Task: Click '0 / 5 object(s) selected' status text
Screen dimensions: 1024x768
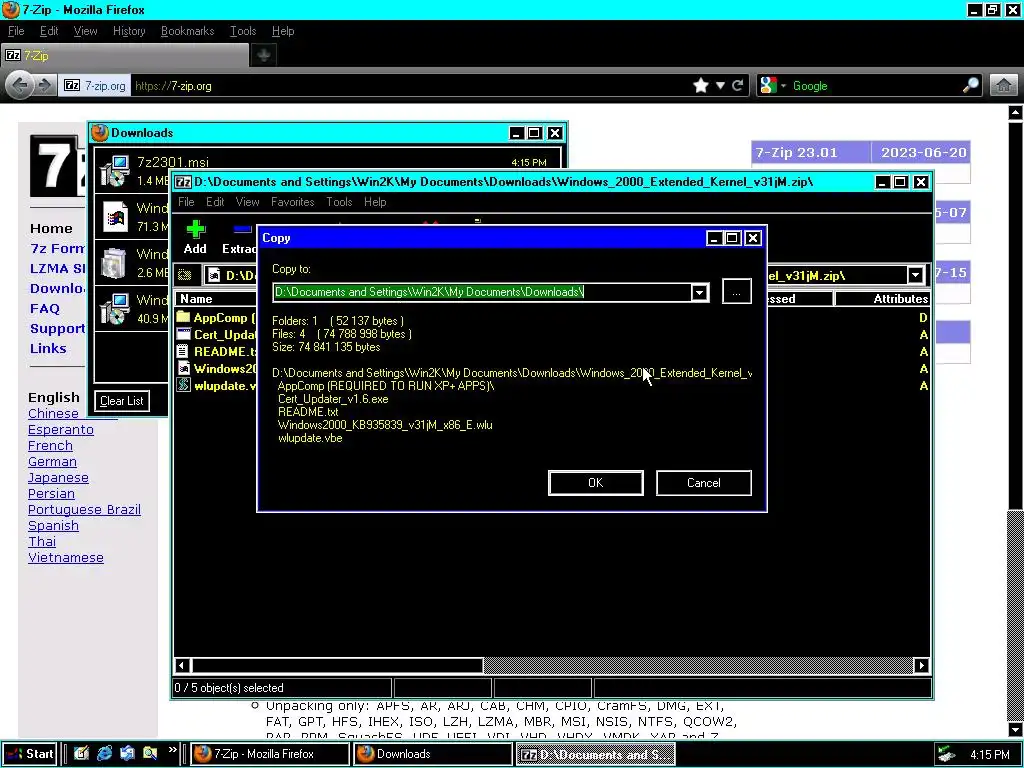Action: [x=229, y=688]
